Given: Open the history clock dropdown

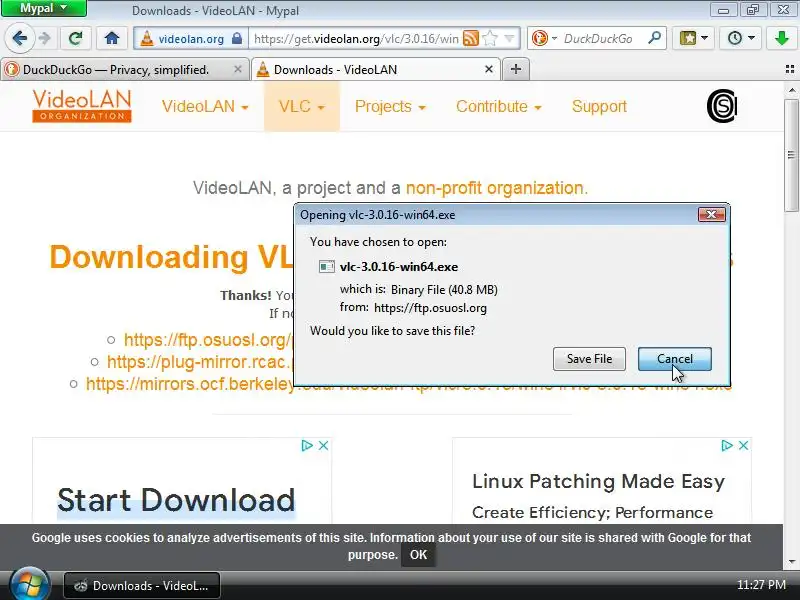Looking at the screenshot, I should [740, 38].
